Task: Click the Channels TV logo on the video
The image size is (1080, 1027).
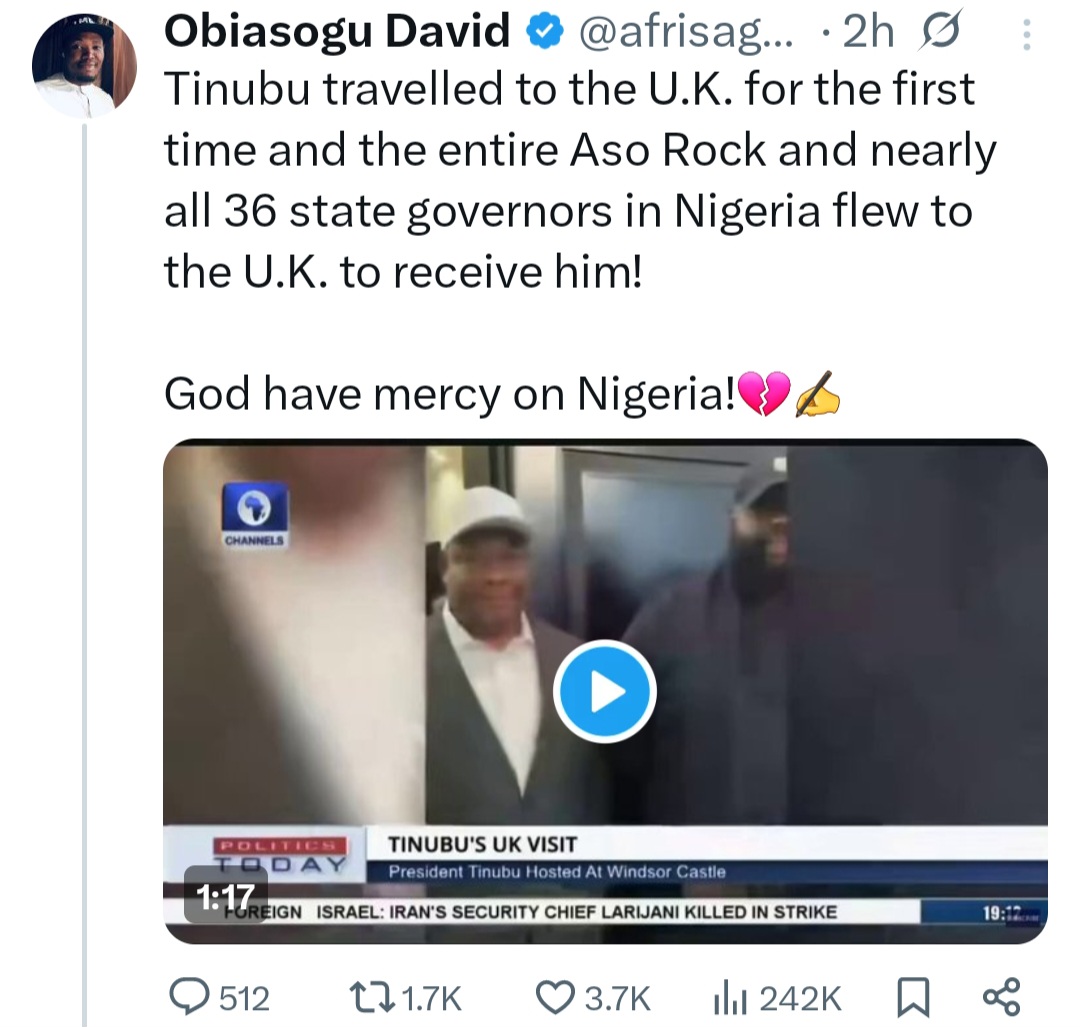Action: tap(257, 512)
